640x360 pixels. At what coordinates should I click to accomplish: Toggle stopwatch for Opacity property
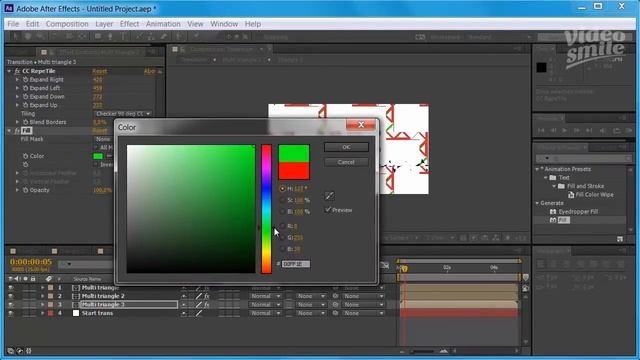point(25,190)
